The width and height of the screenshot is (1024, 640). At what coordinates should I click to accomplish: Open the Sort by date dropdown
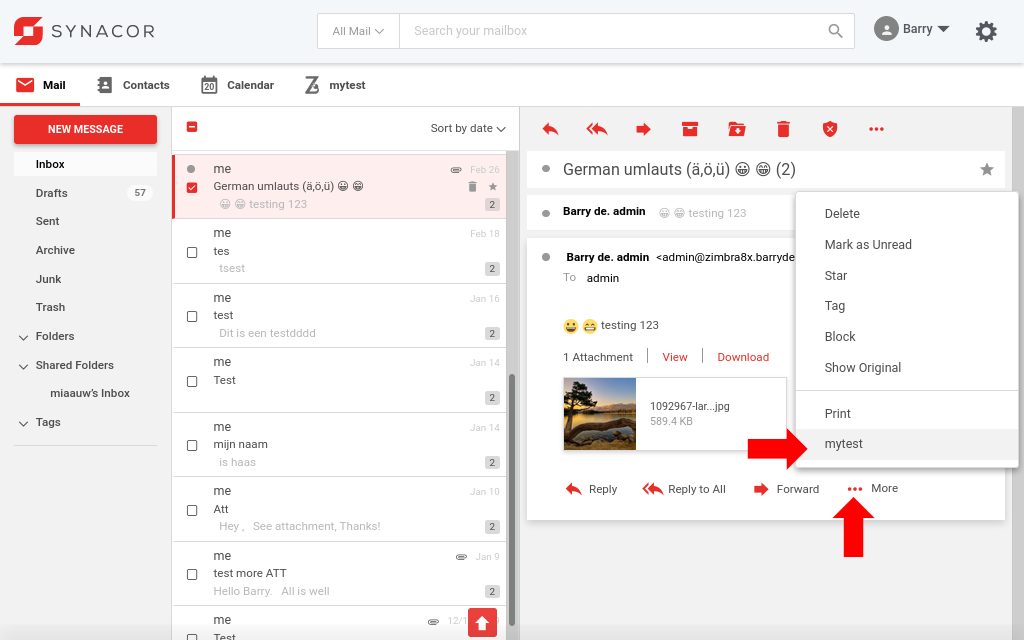click(468, 128)
